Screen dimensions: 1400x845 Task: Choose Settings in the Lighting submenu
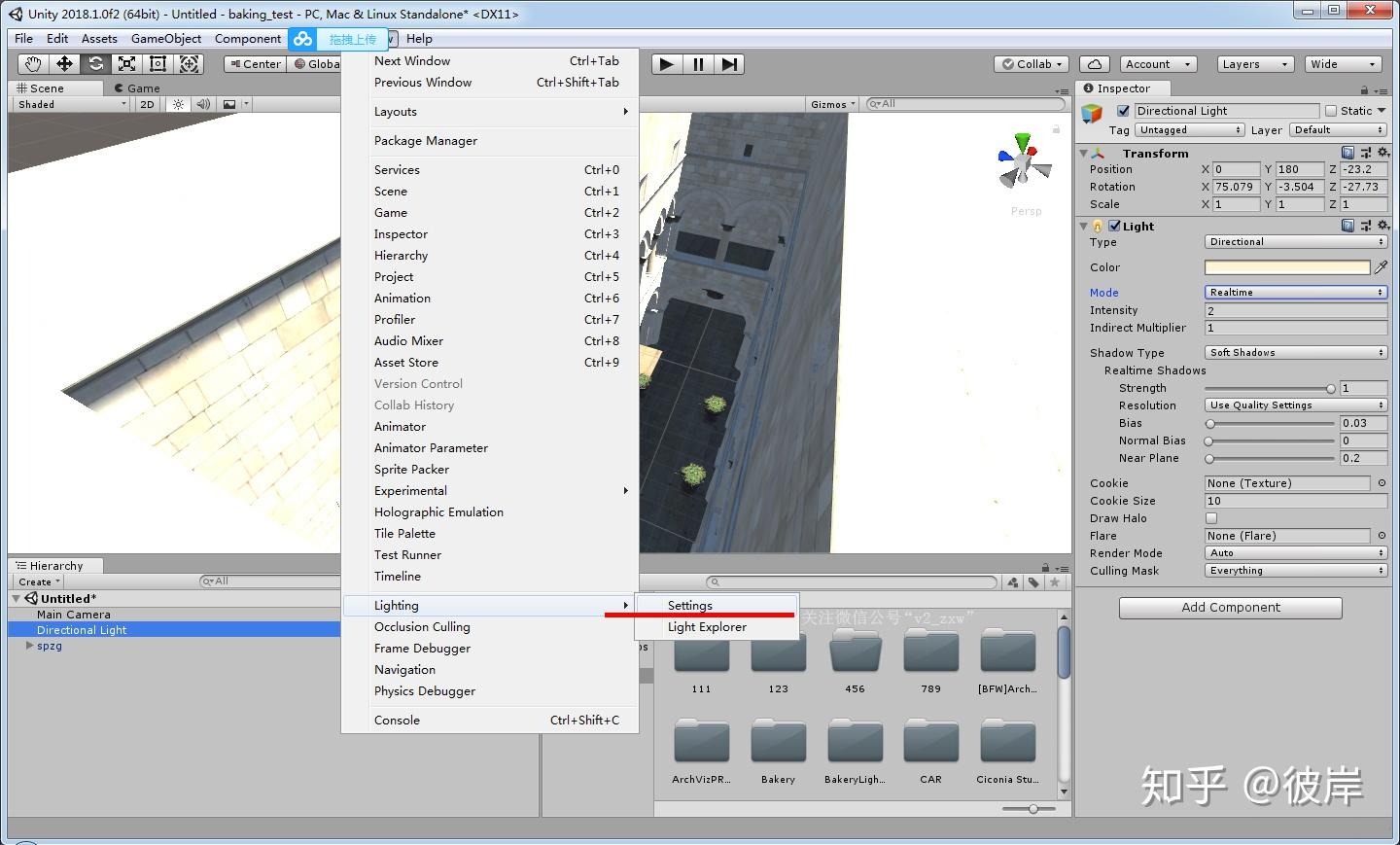(690, 605)
